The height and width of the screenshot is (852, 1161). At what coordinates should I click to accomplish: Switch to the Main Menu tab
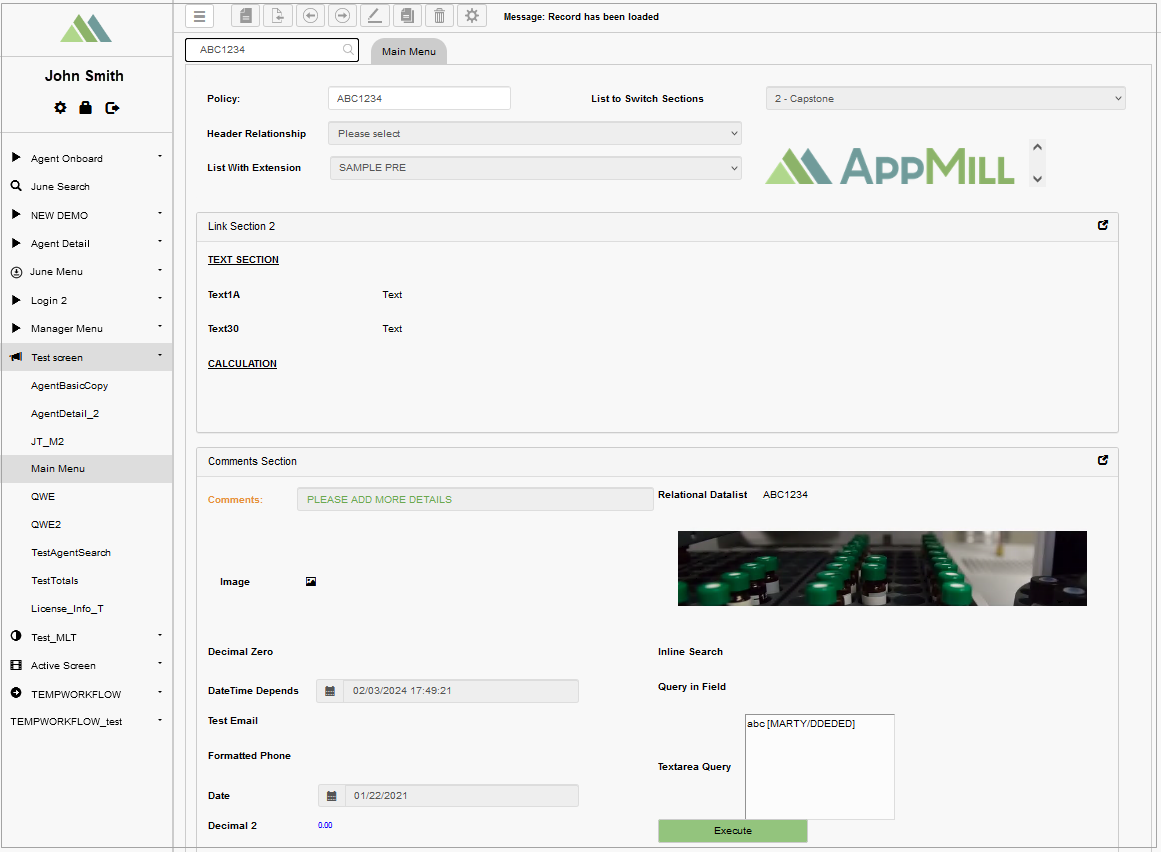pos(409,51)
